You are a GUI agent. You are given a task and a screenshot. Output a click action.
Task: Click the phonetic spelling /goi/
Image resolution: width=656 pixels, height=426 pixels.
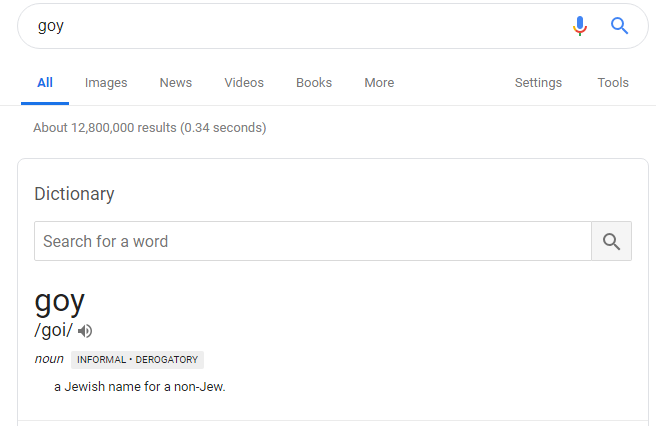coord(54,330)
